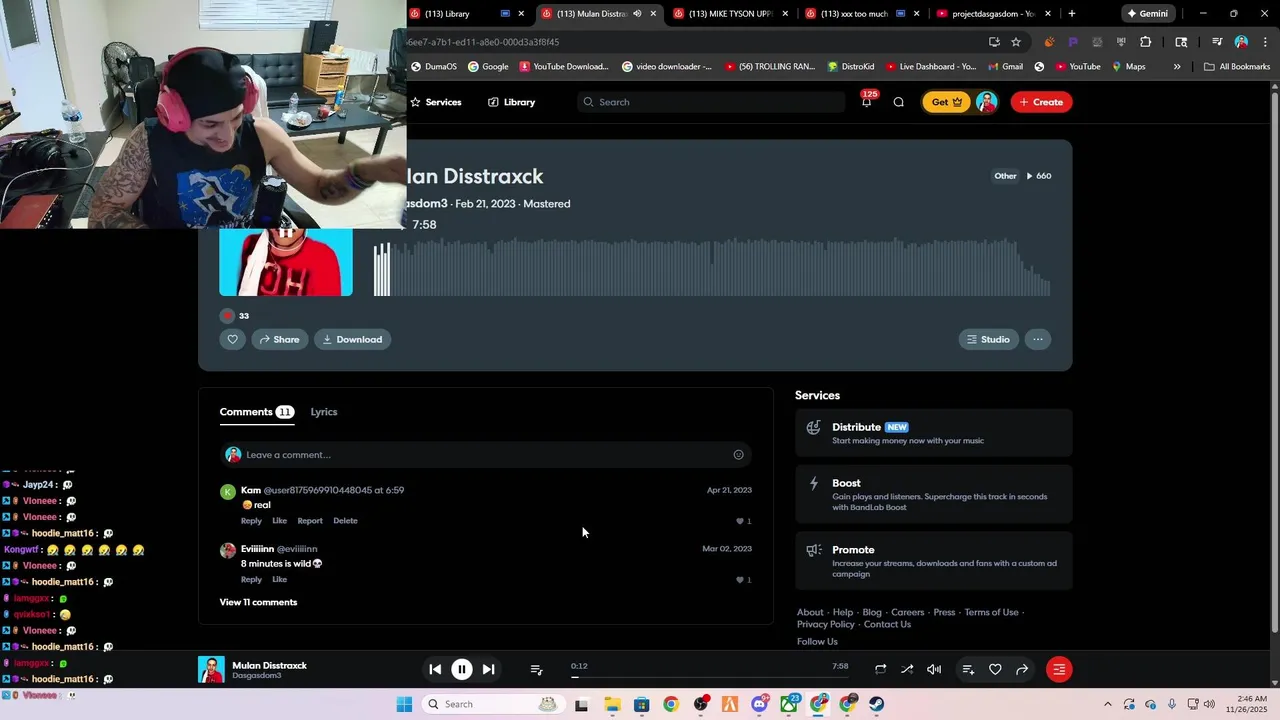Toggle repeat in the player bar
Viewport: 1280px width, 720px height.
point(880,669)
